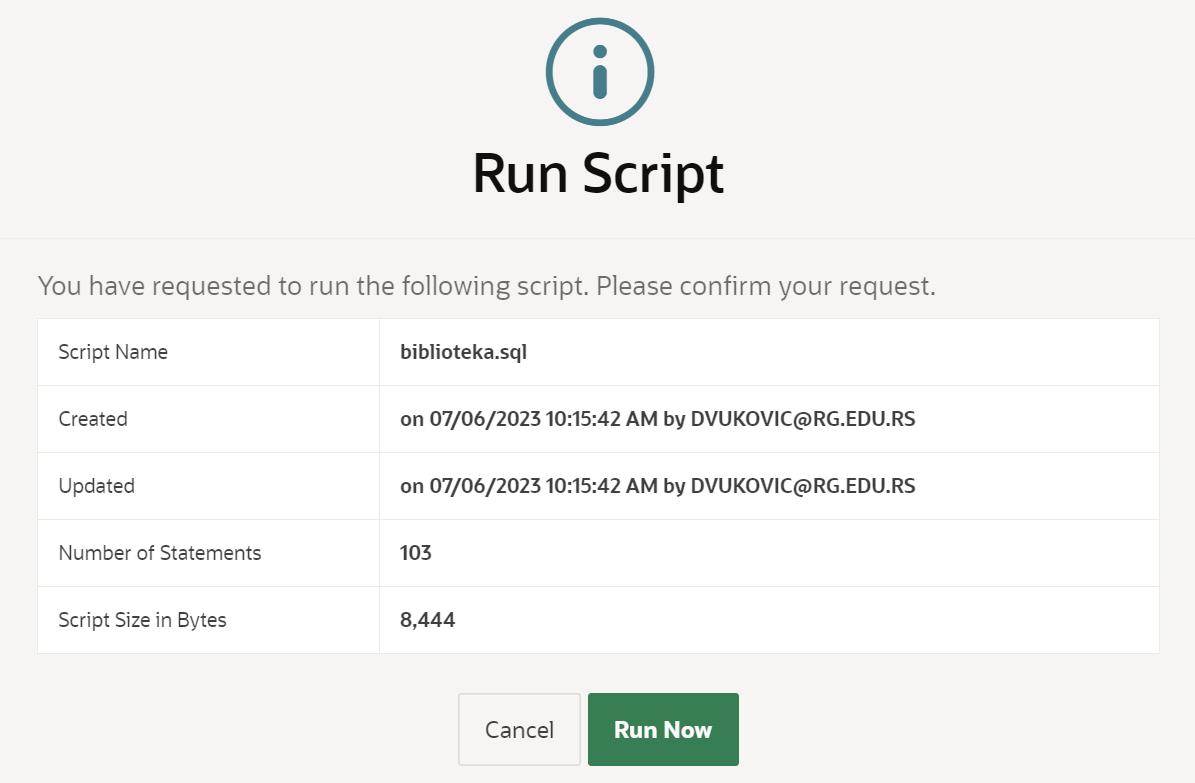Click the Run Script heading
1195x783 pixels.
[598, 173]
